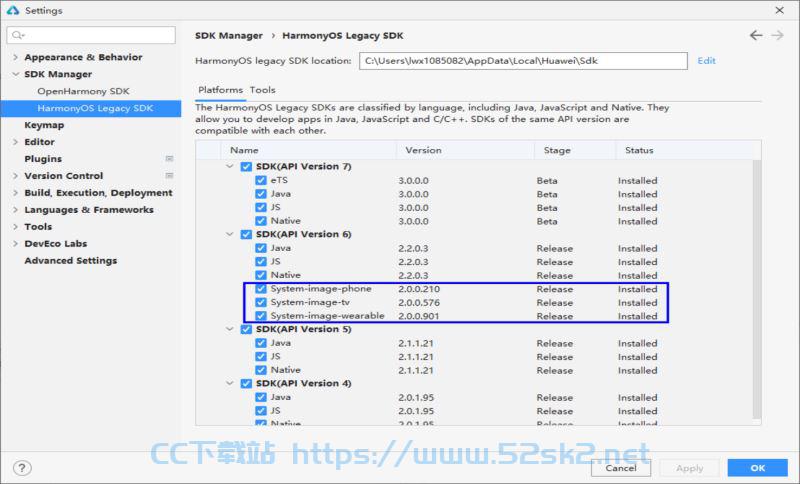The height and width of the screenshot is (484, 800).
Task: Collapse the SDK Manager tree node
Action: tap(15, 74)
